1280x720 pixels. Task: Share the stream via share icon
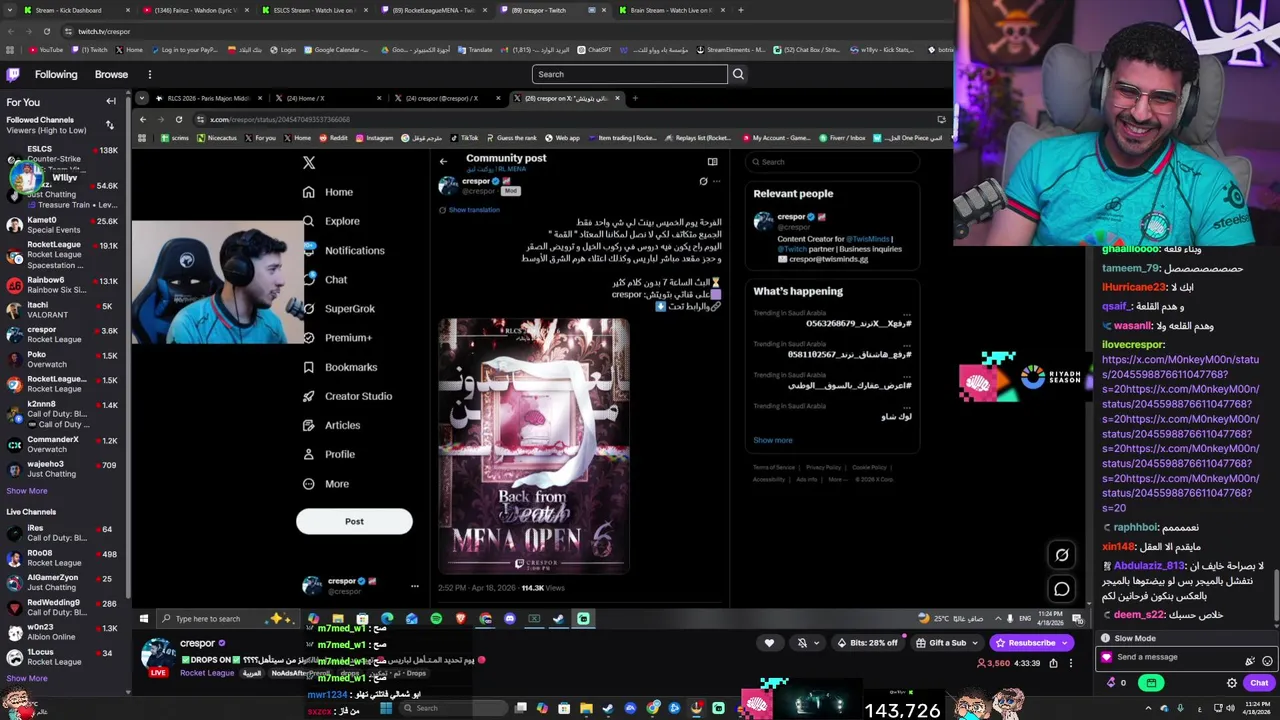pos(1053,663)
